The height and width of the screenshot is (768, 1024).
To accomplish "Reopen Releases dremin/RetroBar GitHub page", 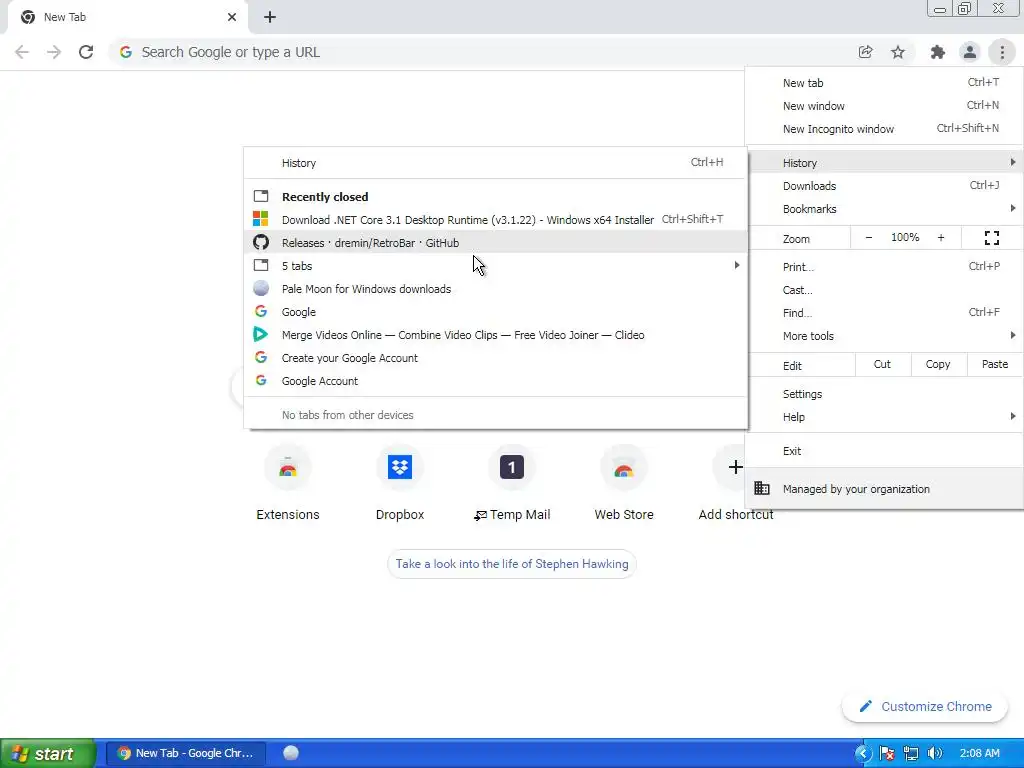I will (496, 243).
